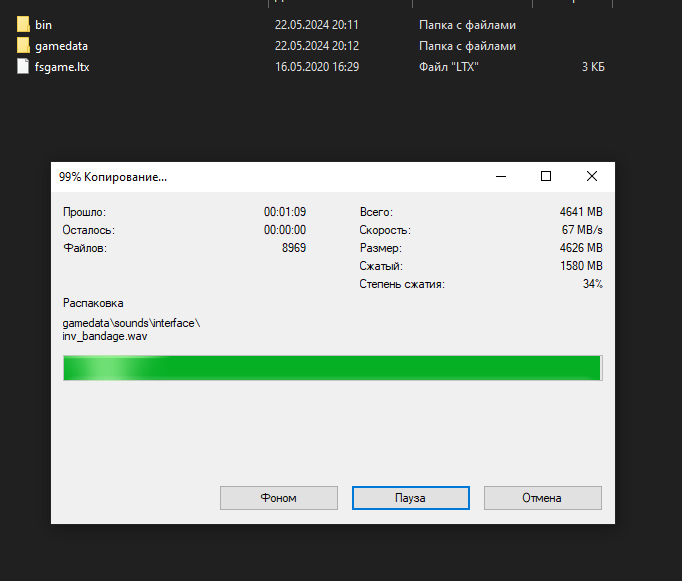This screenshot has height=581, width=682.
Task: Click the Осталось: label
Action: pyautogui.click(x=89, y=230)
